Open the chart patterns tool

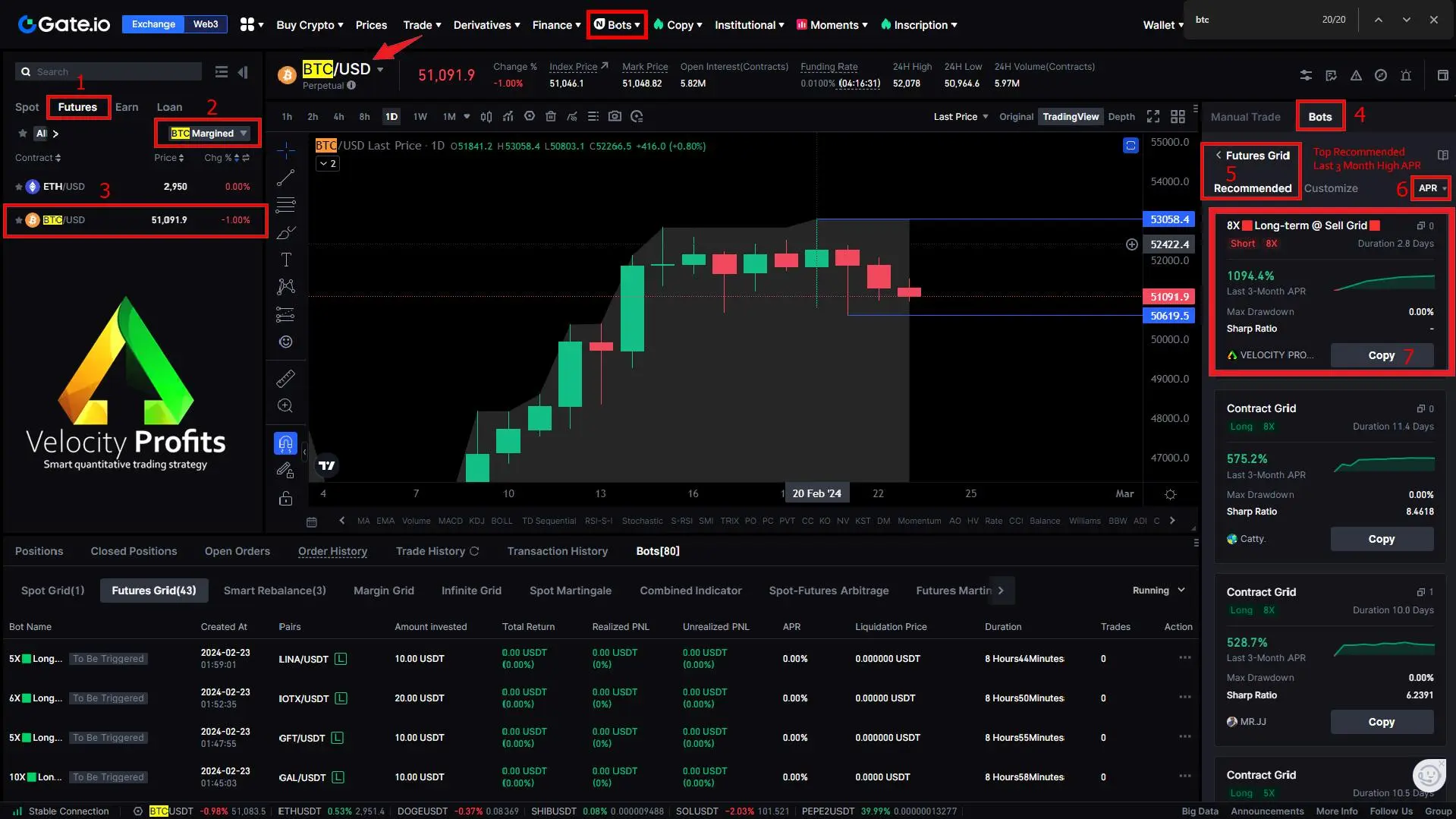pyautogui.click(x=285, y=287)
